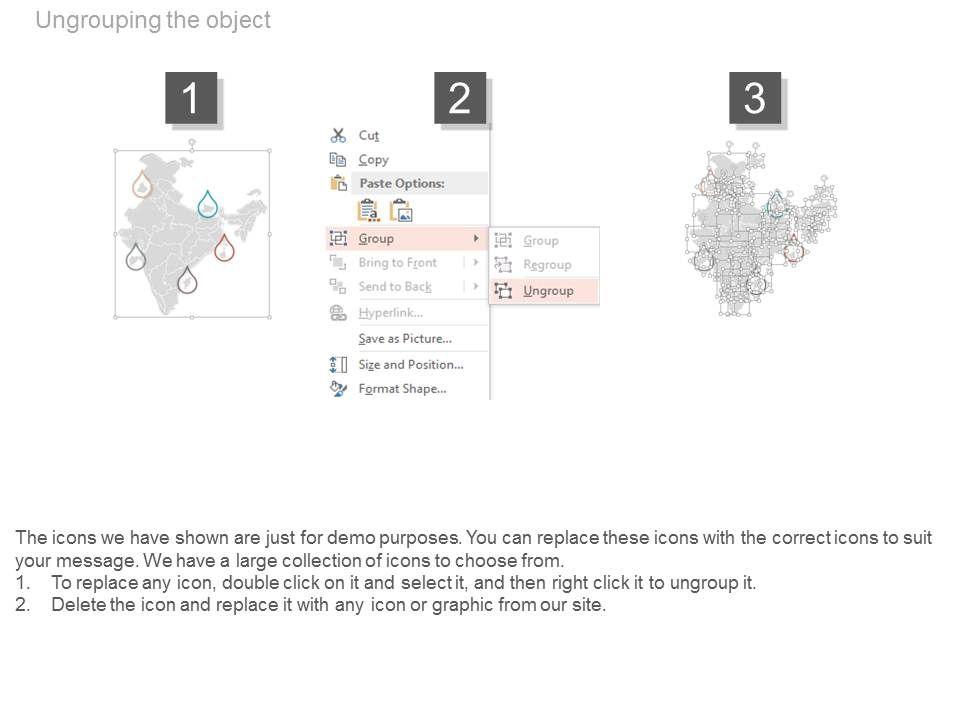This screenshot has width=960, height=720.
Task: Click the Cut scissors icon
Action: click(x=338, y=135)
